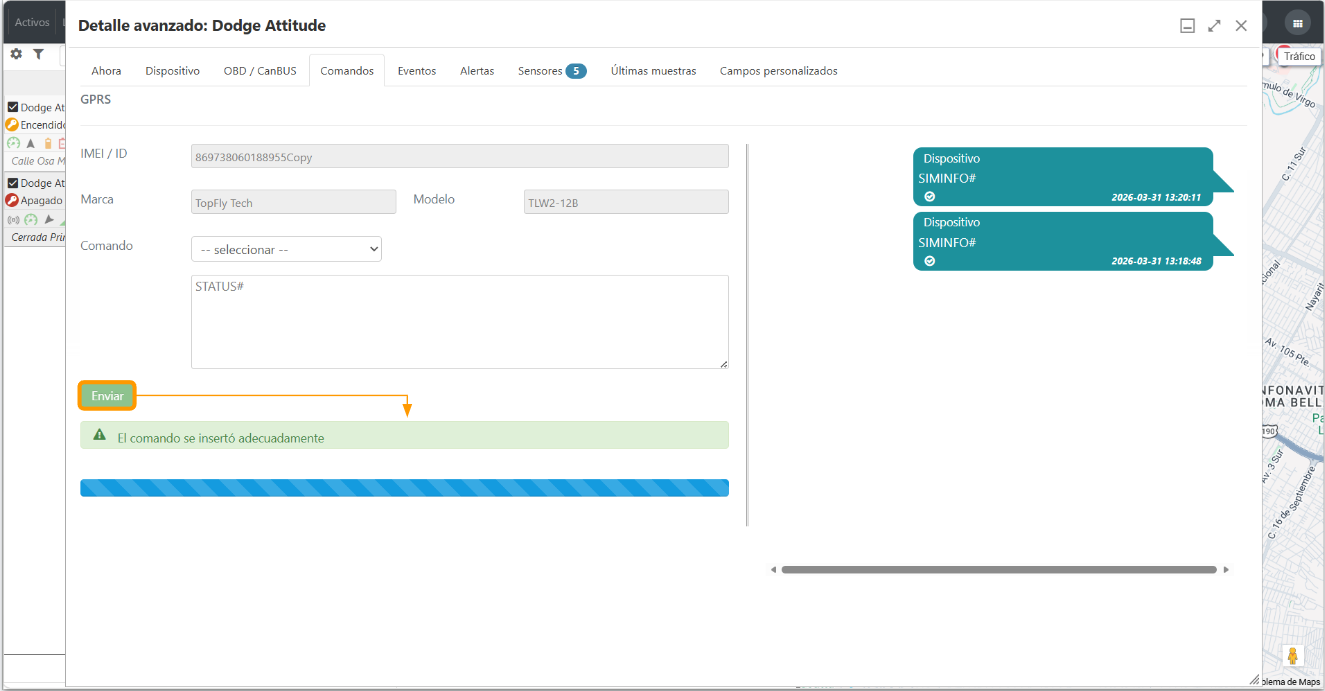Image resolution: width=1325 pixels, height=691 pixels.
Task: Uncheck the second Dodge Attitude checkbox above Apagado
Action: click(x=13, y=183)
